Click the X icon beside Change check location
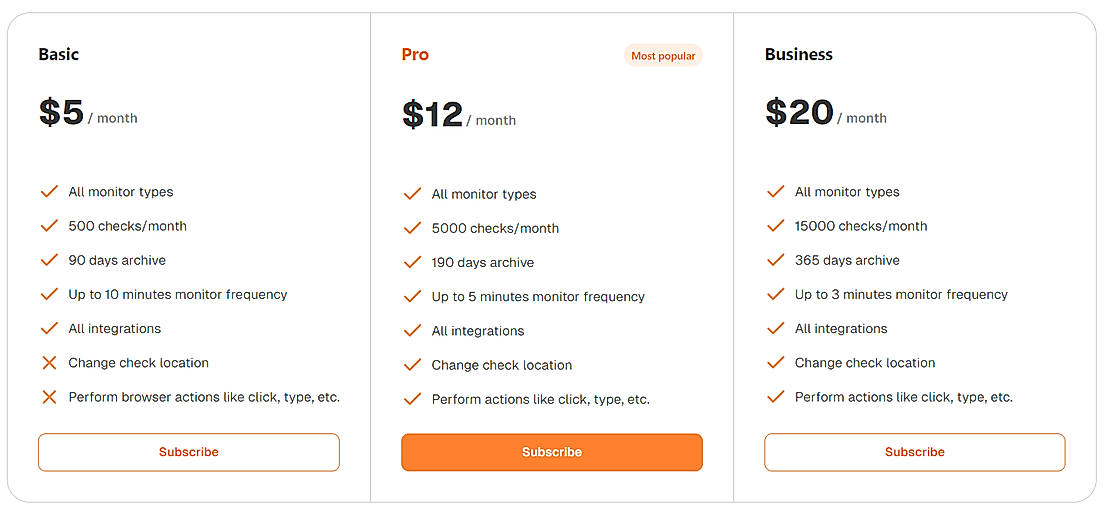This screenshot has width=1108, height=518. (49, 363)
